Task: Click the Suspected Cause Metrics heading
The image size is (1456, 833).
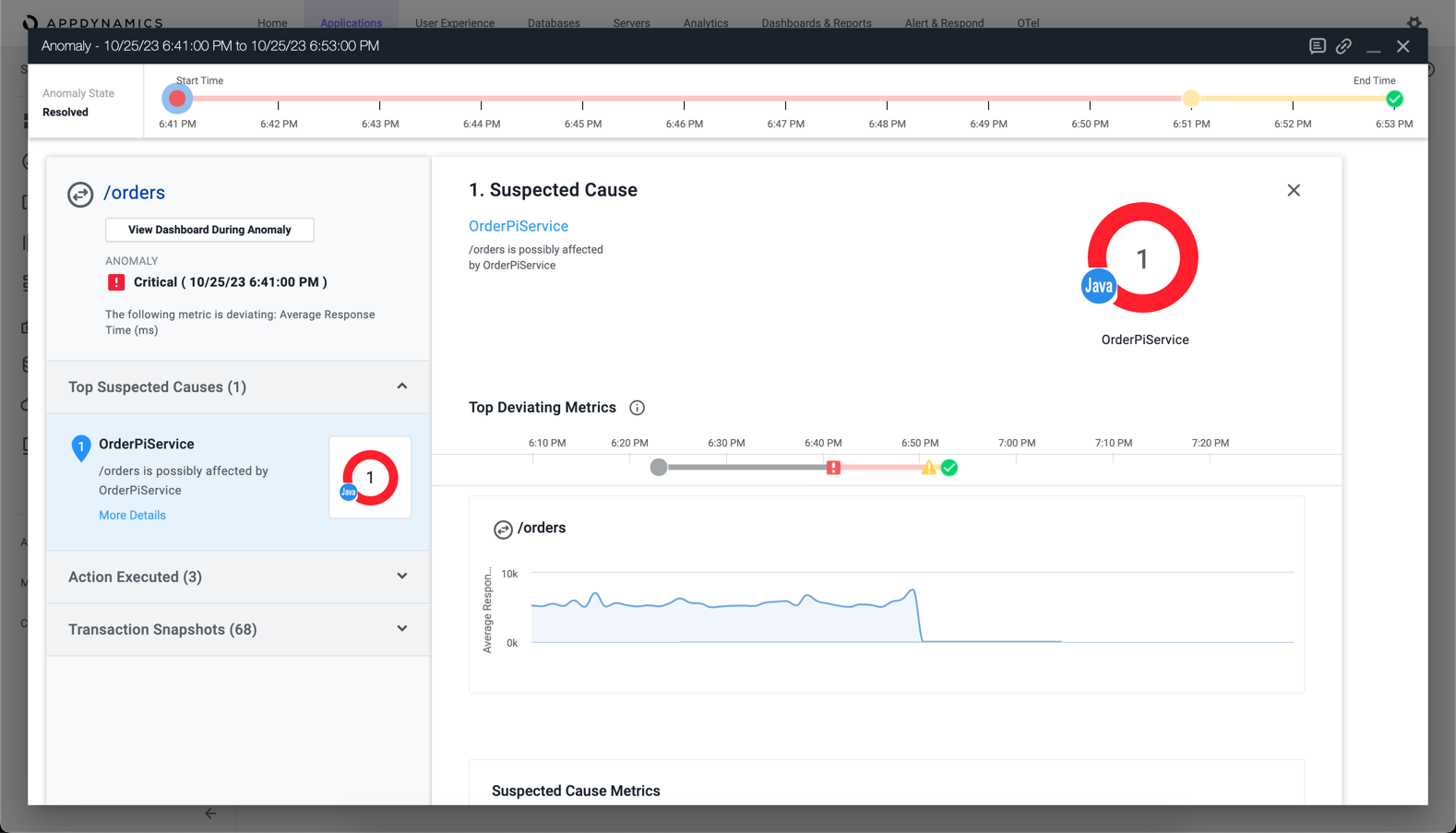Action: coord(576,791)
